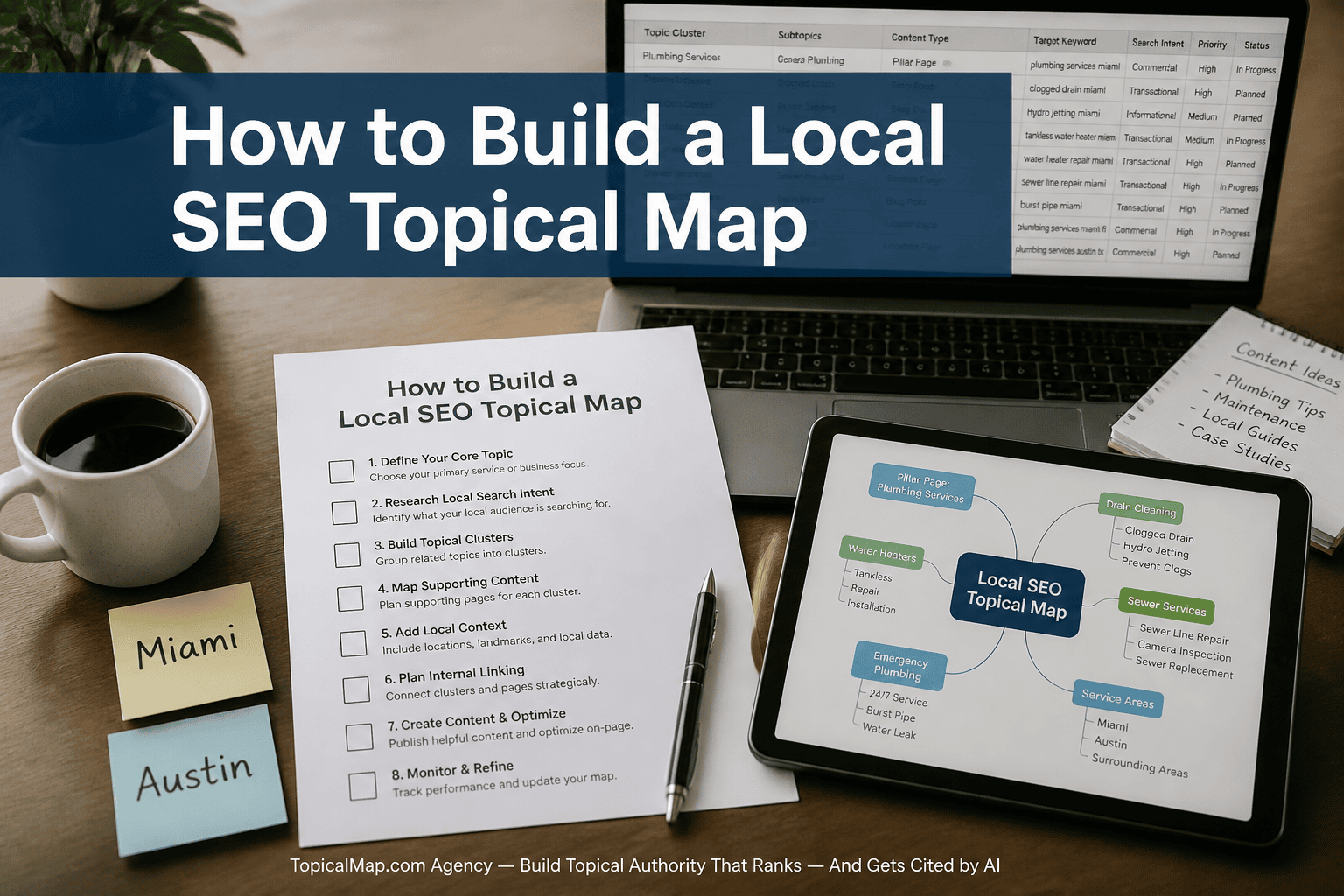1344x896 pixels.
Task: Click Plumbing Tips on the notepad
Action: pos(1275,395)
